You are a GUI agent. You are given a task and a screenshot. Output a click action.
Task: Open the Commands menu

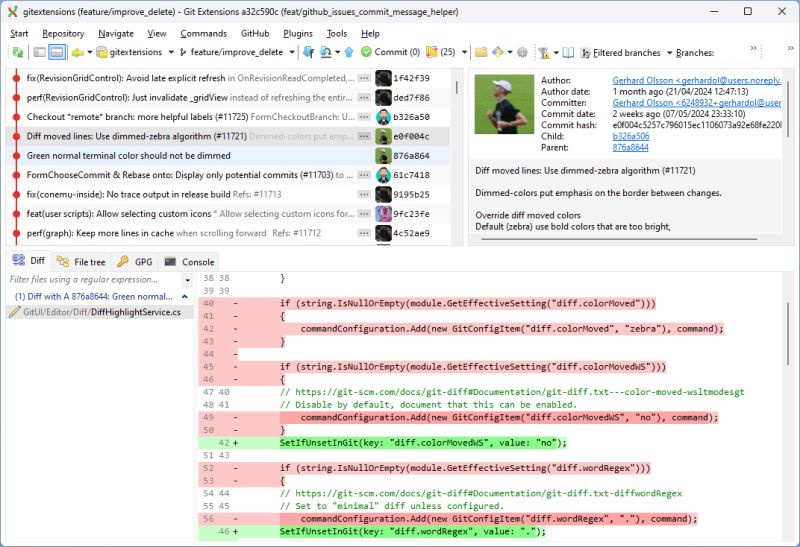click(x=204, y=34)
